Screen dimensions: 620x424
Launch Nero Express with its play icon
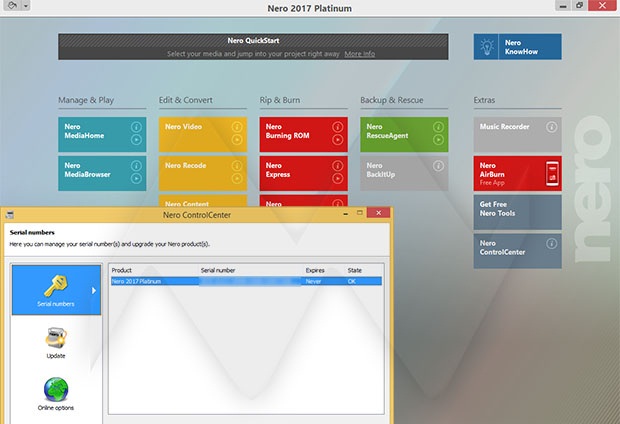click(x=338, y=178)
